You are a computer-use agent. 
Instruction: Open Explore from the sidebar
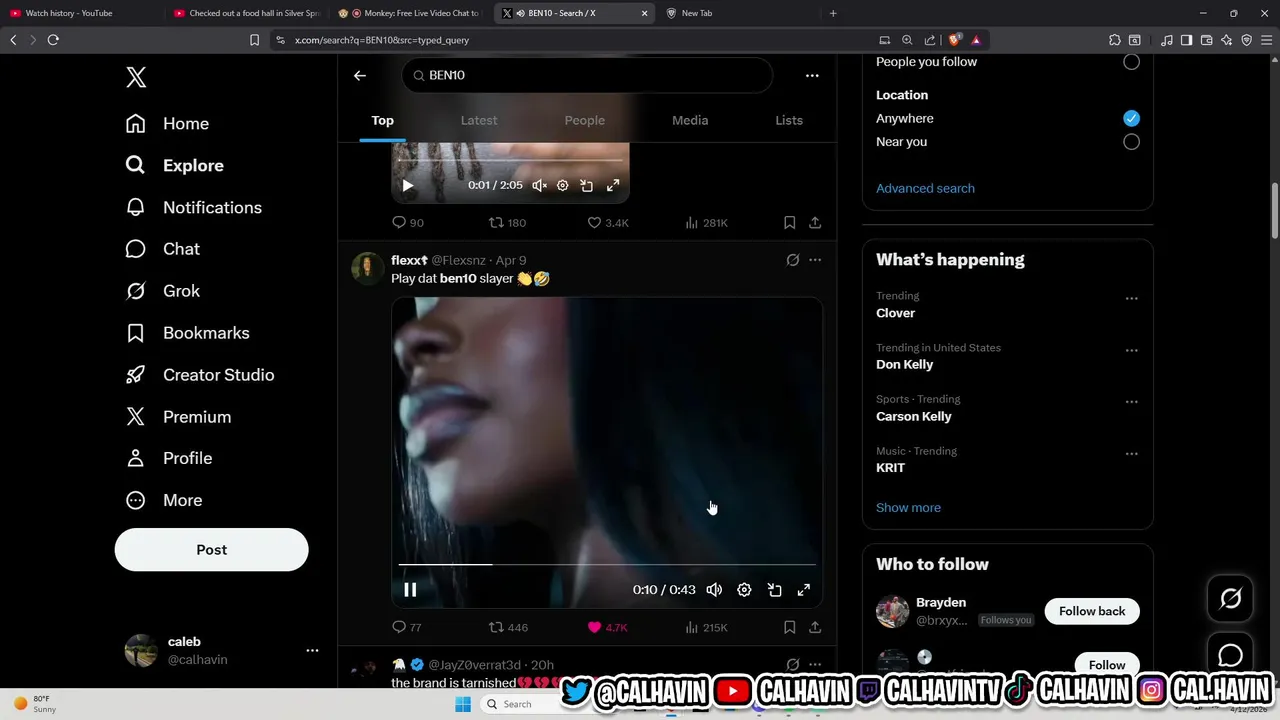pyautogui.click(x=174, y=166)
